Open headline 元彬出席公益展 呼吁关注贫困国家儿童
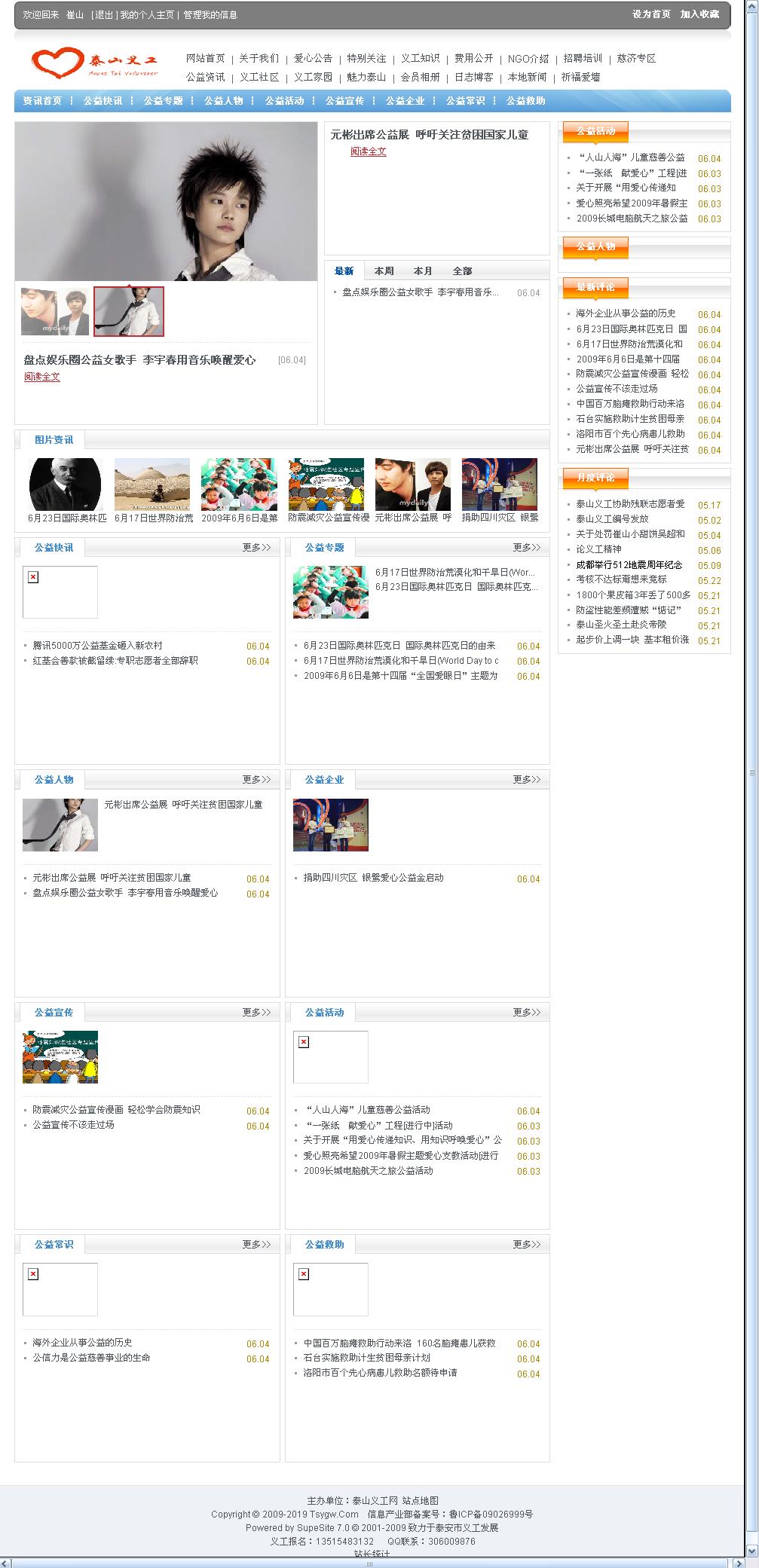The height and width of the screenshot is (1568, 759). click(x=430, y=135)
